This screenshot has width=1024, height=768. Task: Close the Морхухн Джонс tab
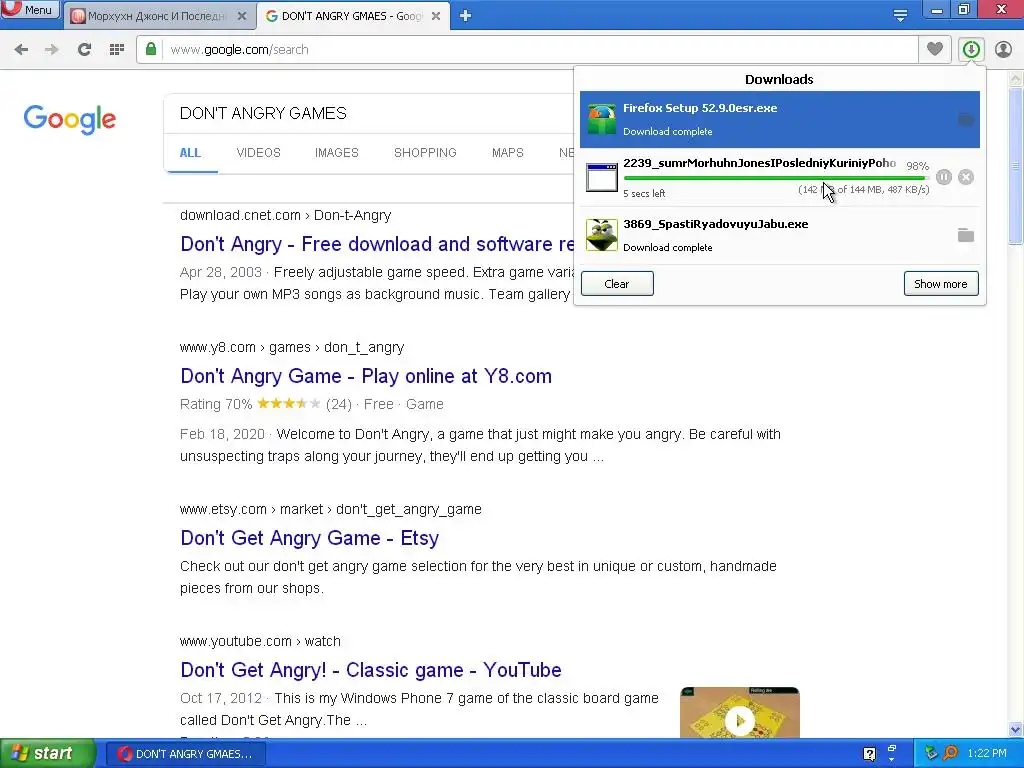click(x=242, y=16)
